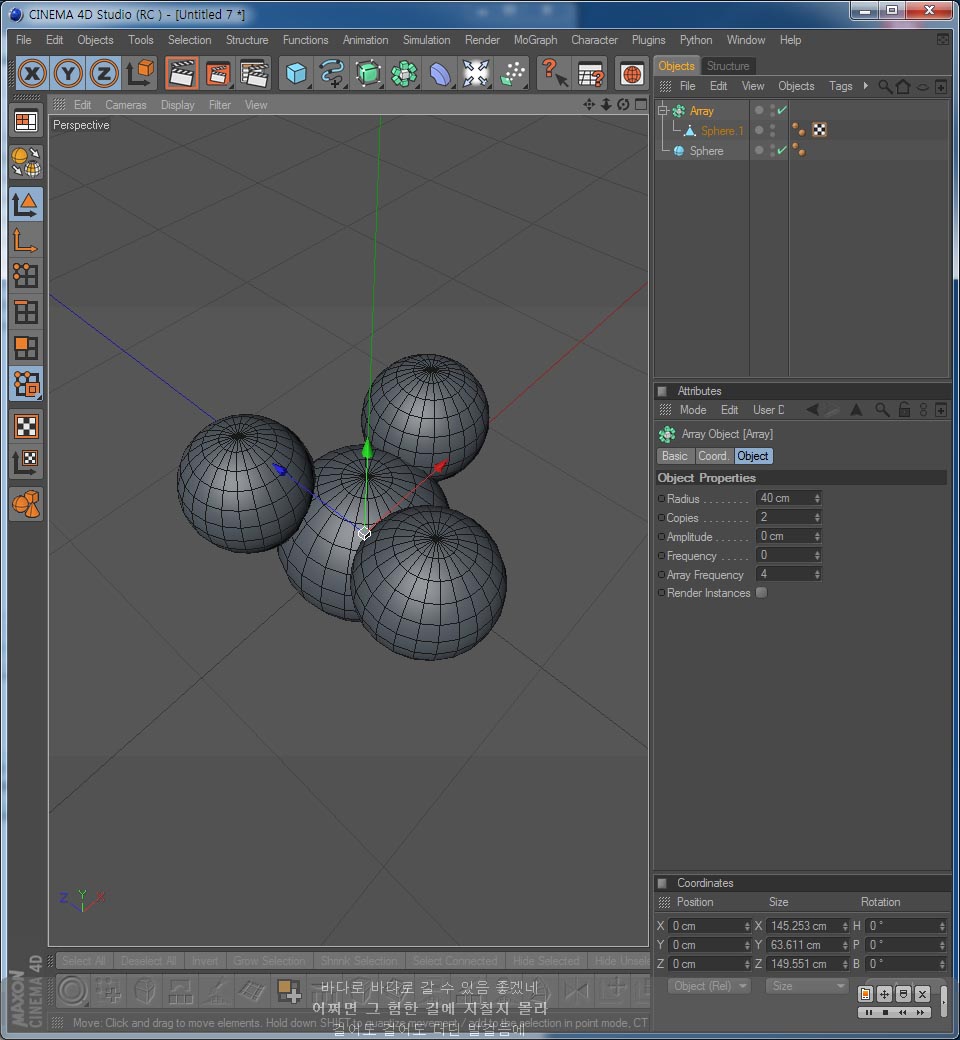Select the Model tool in left sidebar
Viewport: 960px width, 1040px height.
pyautogui.click(x=26, y=204)
